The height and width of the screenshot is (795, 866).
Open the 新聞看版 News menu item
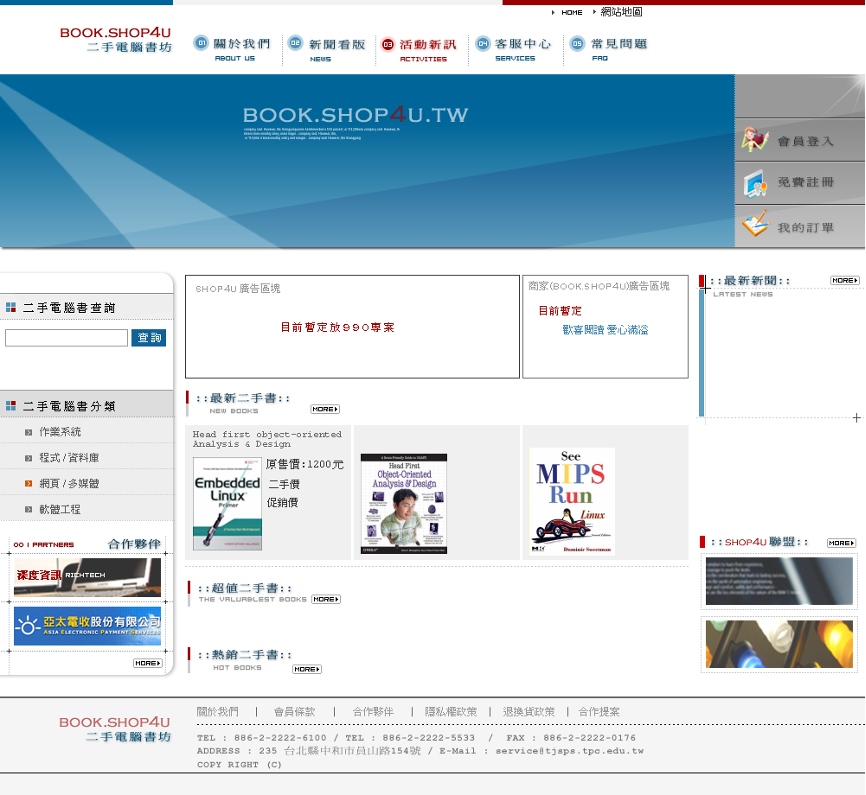[x=327, y=45]
